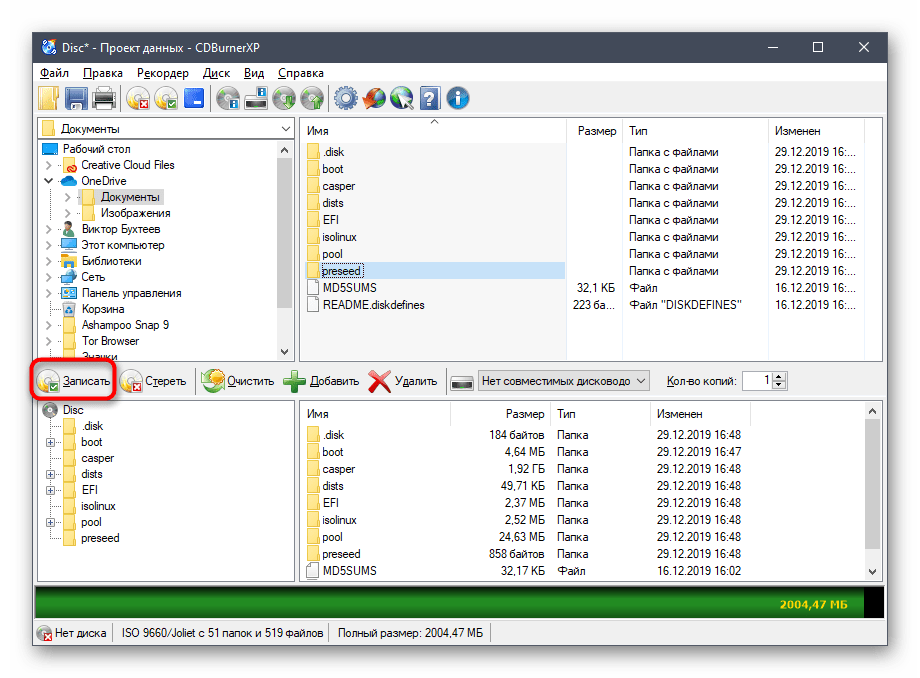Expand the boot folder in Disc tree
920x678 pixels.
(50, 442)
